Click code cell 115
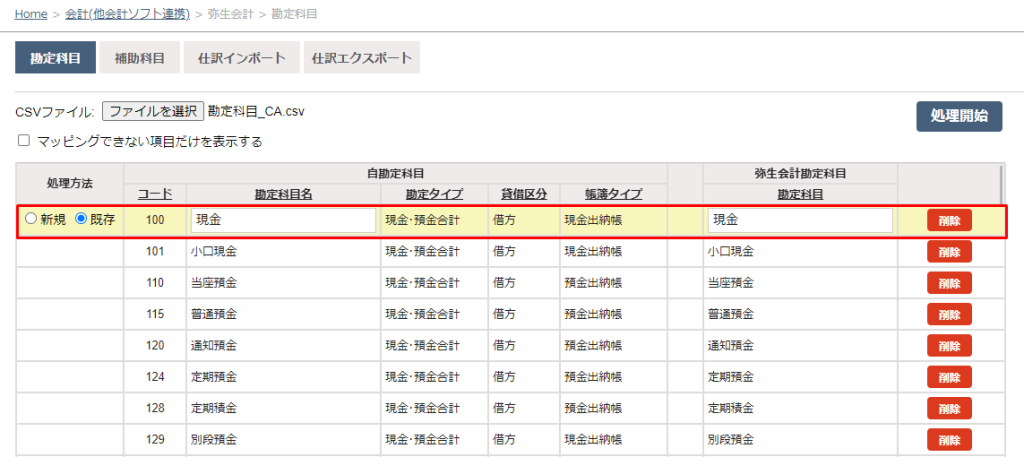 [x=155, y=315]
